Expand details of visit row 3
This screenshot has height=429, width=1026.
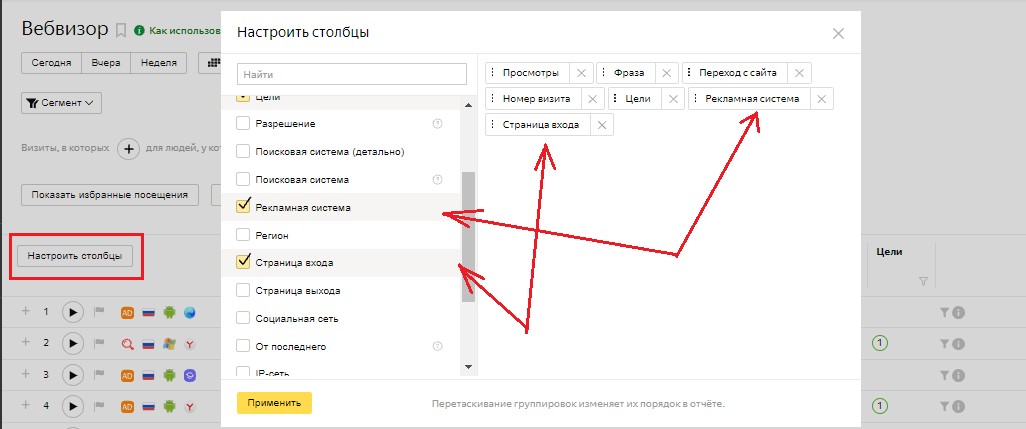tap(26, 373)
